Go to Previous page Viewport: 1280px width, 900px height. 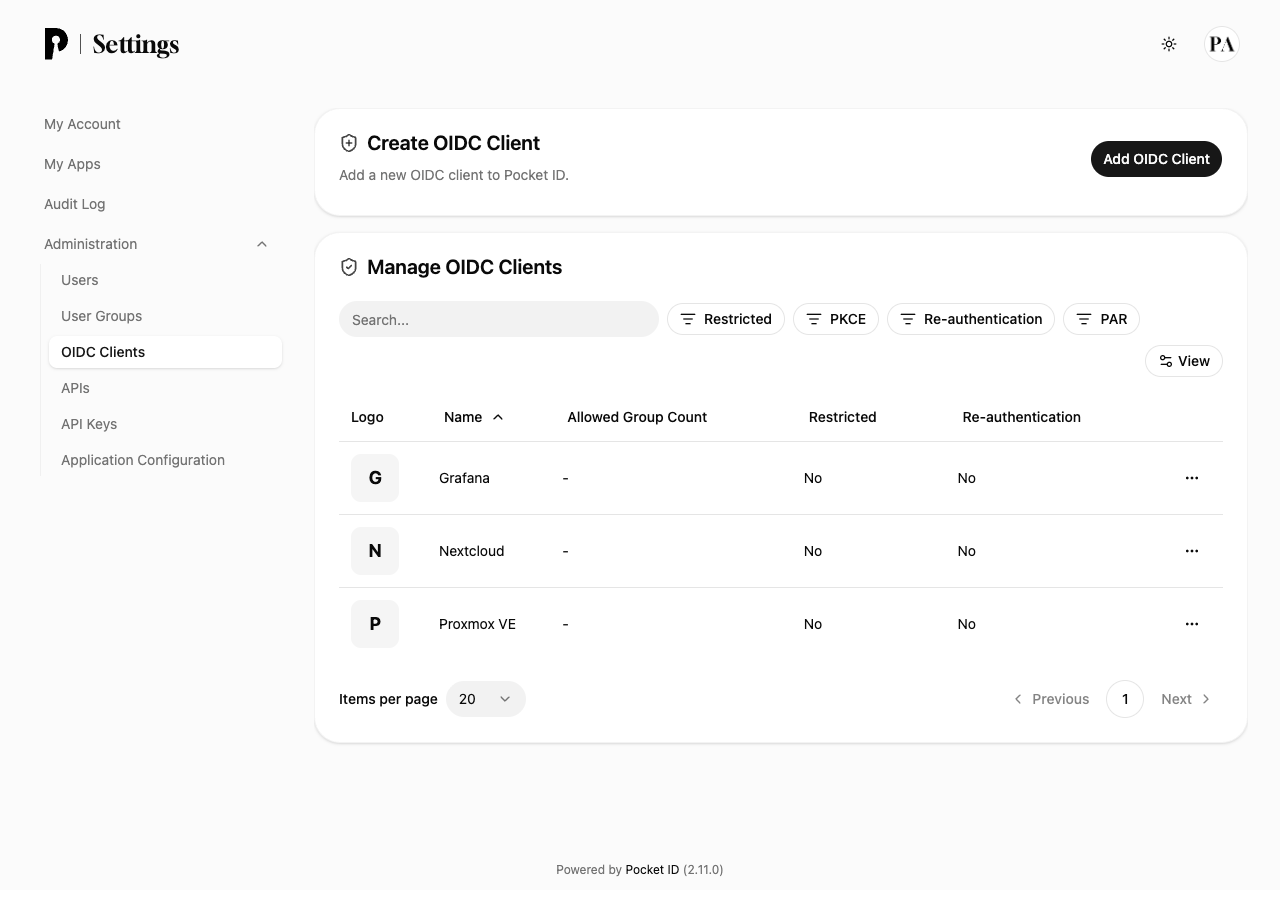click(1051, 699)
